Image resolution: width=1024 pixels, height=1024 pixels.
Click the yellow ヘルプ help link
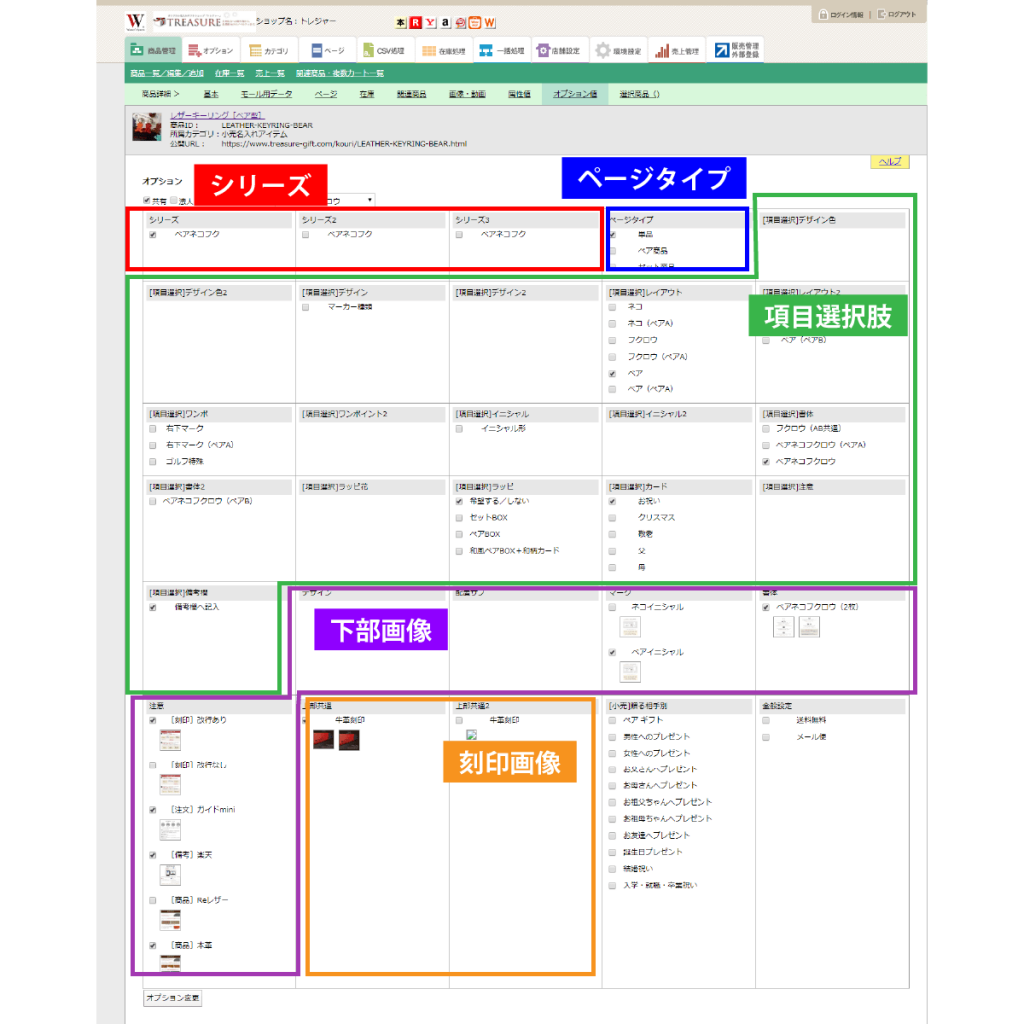click(x=890, y=161)
